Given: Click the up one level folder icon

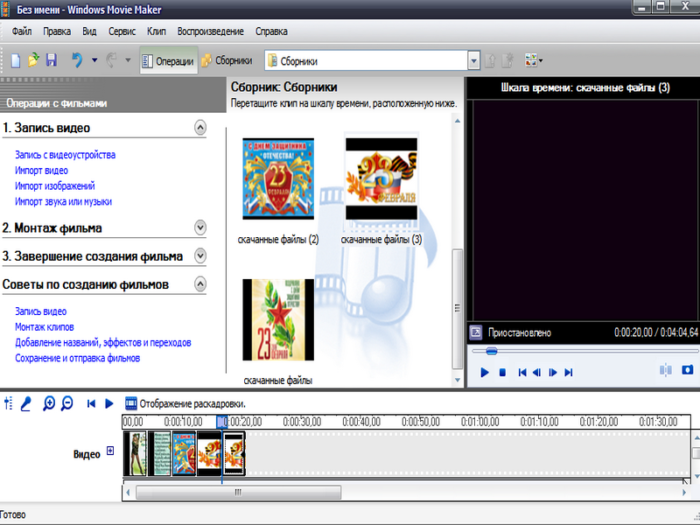Looking at the screenshot, I should 490,60.
